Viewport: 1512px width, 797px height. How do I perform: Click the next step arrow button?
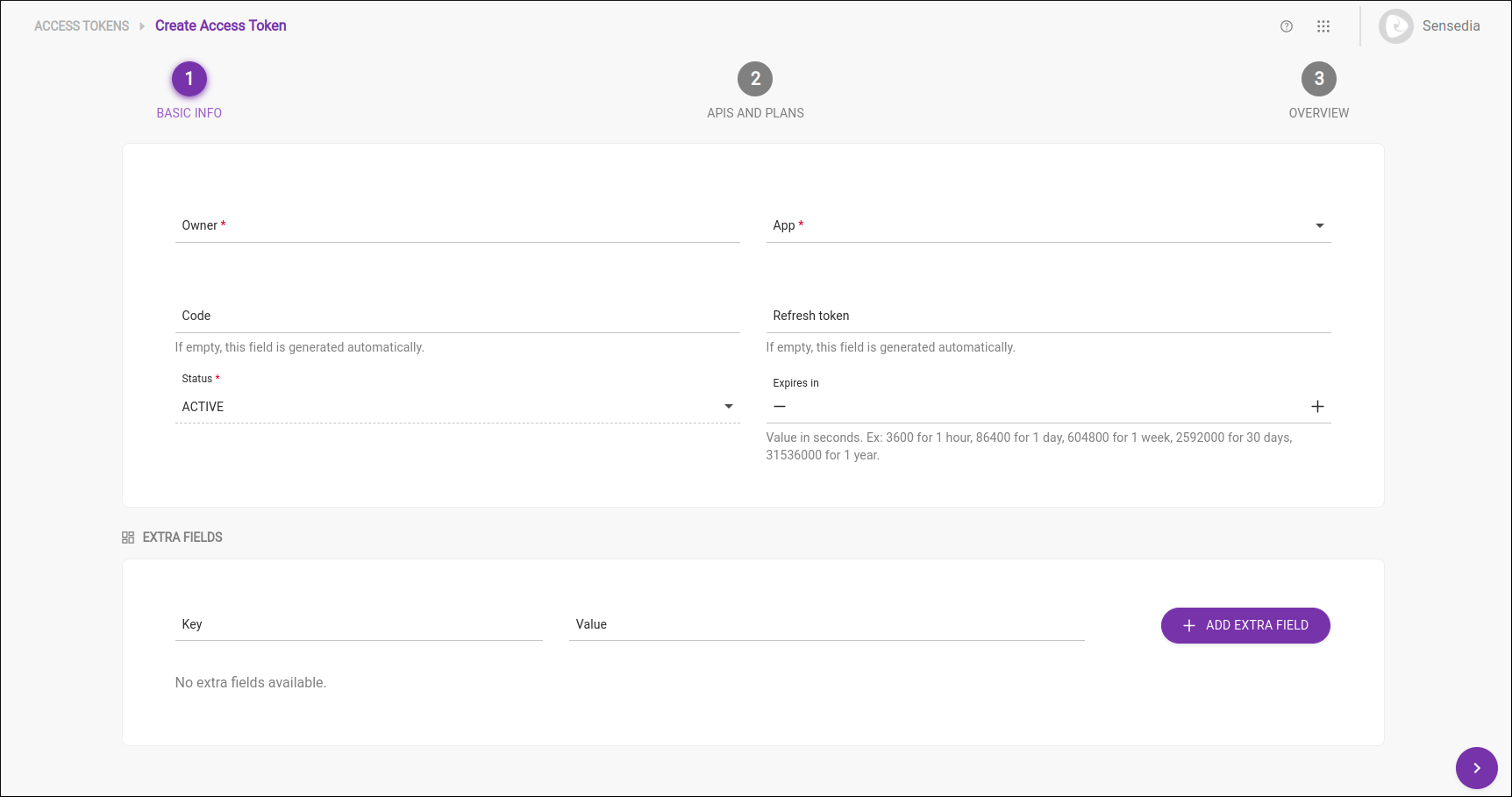1476,767
